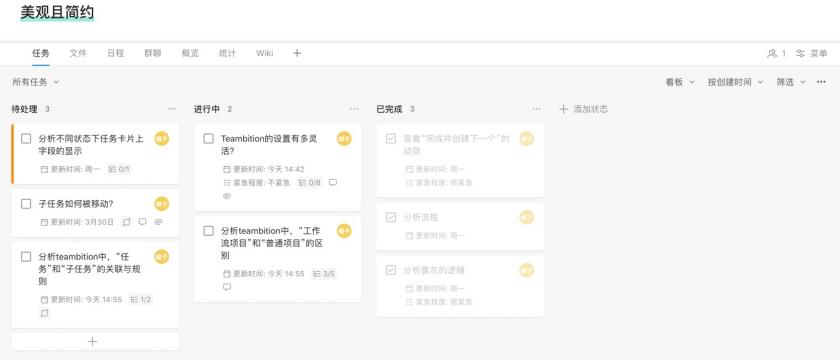This screenshot has height=360, width=840.
Task: Switch to the 文件 tab
Action: tap(78, 53)
